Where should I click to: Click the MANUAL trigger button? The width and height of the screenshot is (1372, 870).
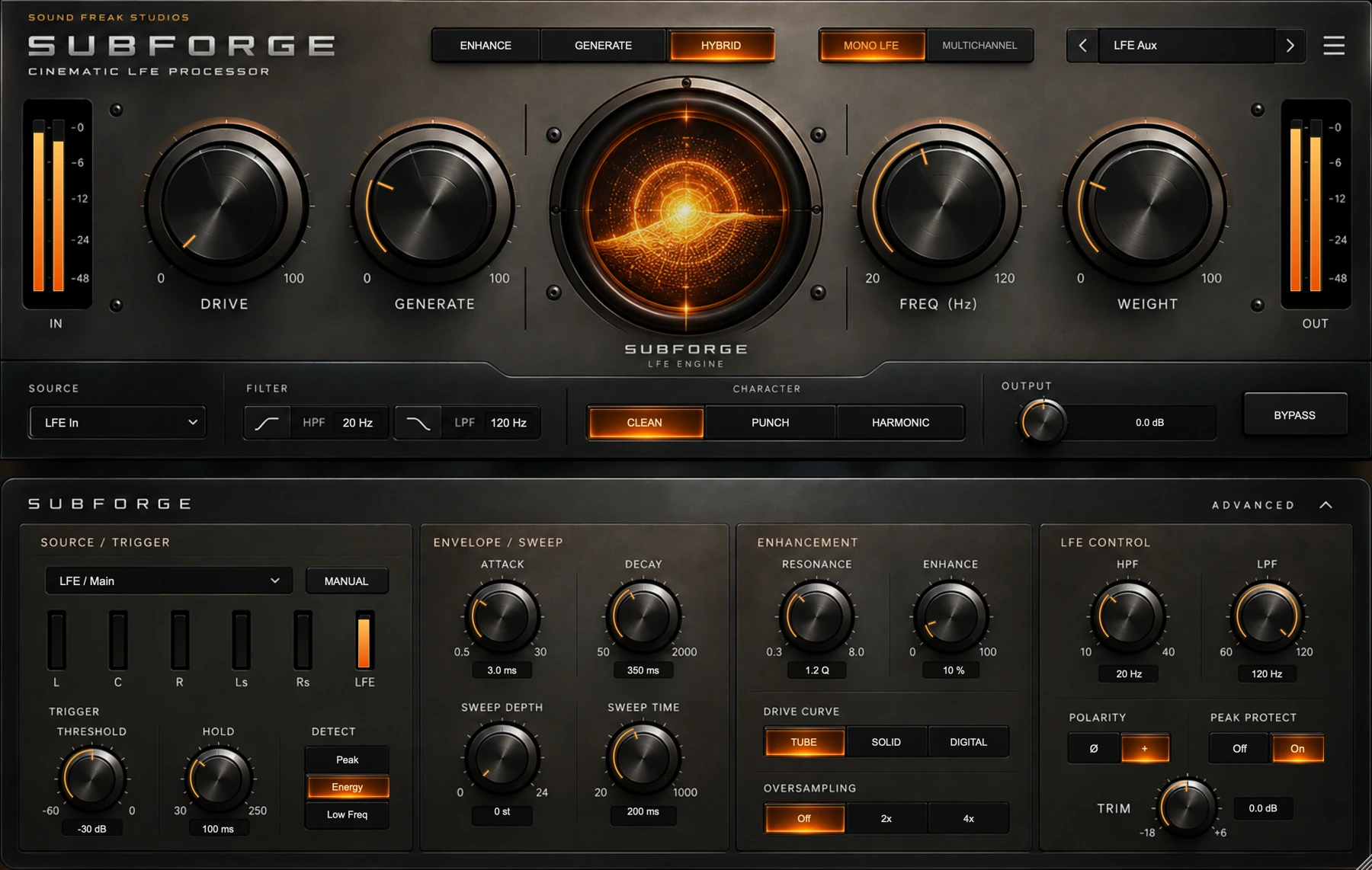point(346,581)
